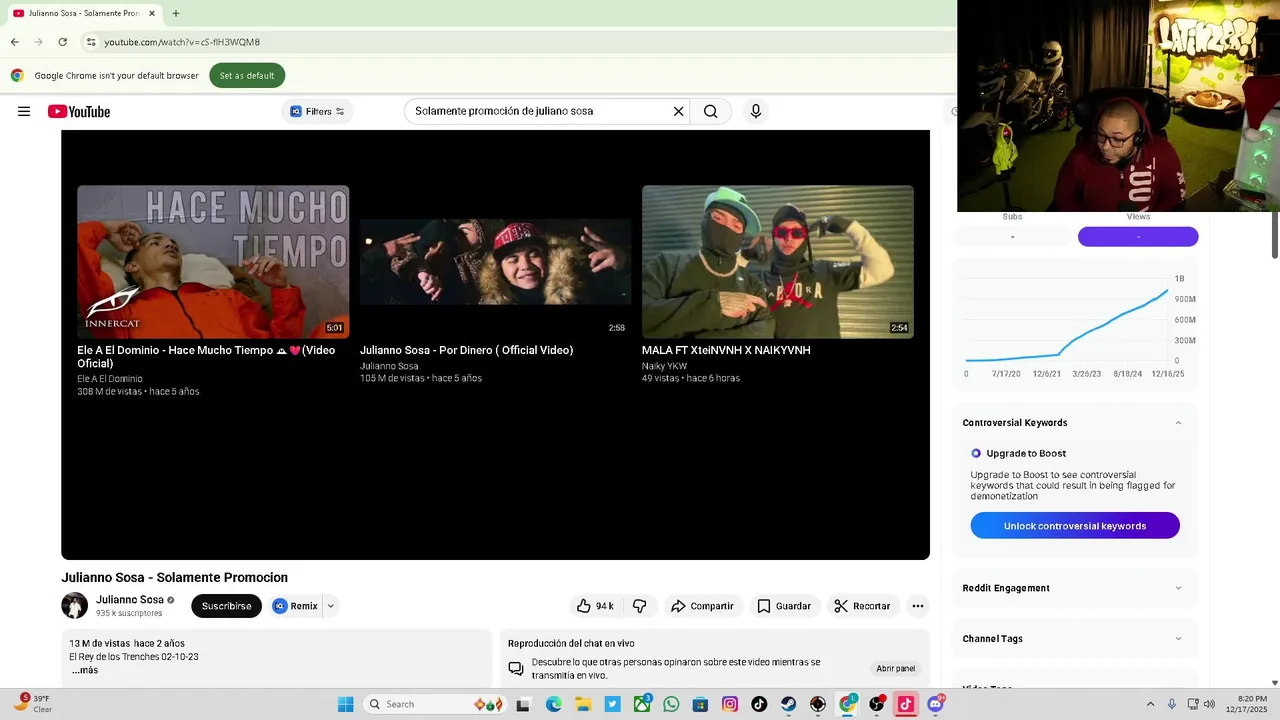Image resolution: width=1280 pixels, height=720 pixels.
Task: Go to the YouTube home logo
Action: pos(79,111)
